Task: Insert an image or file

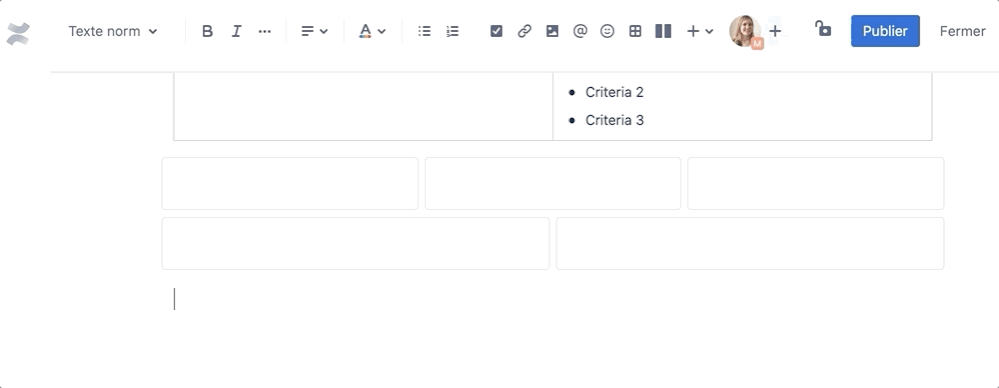Action: (552, 31)
